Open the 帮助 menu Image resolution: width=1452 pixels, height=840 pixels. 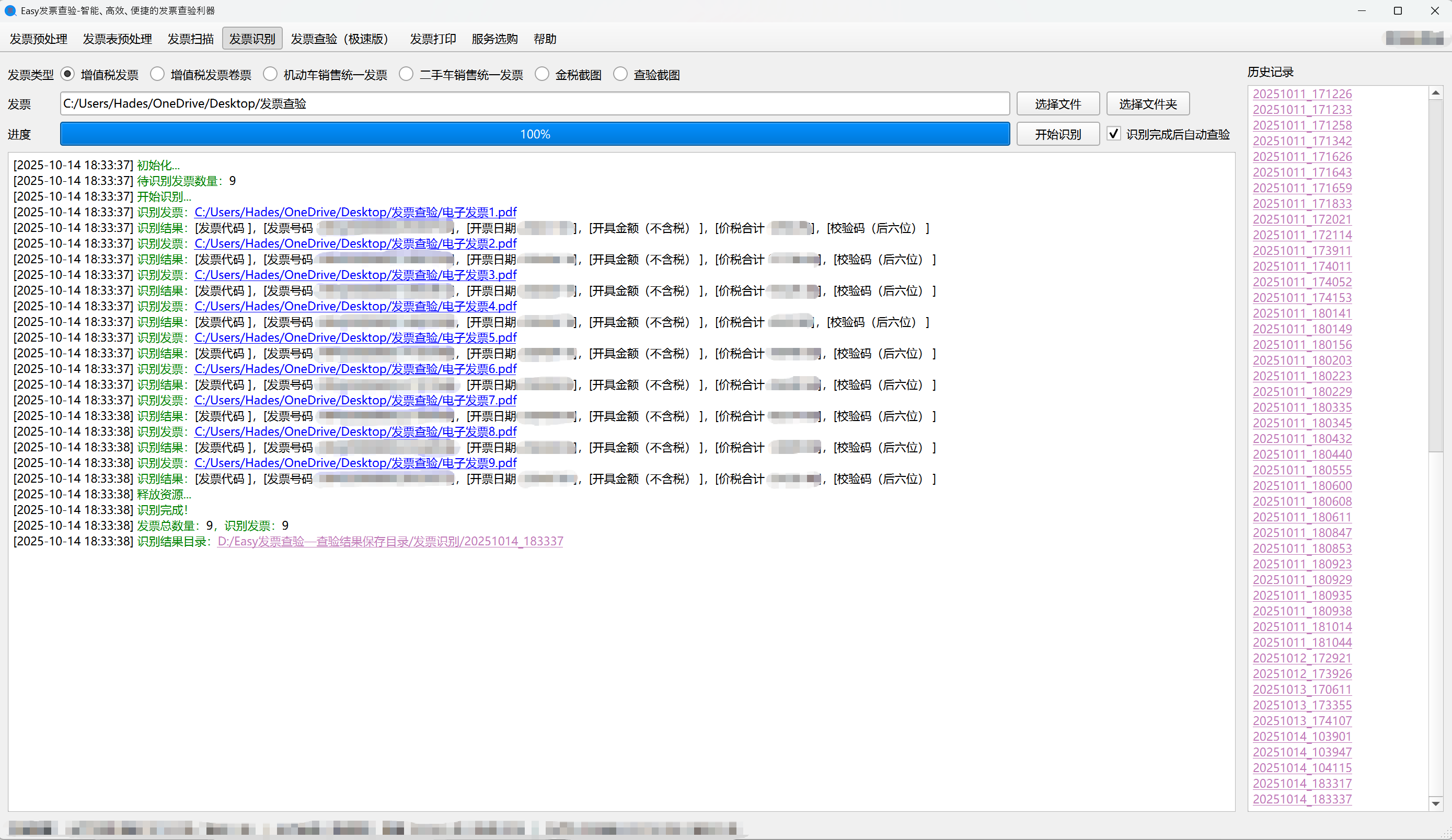coord(545,39)
